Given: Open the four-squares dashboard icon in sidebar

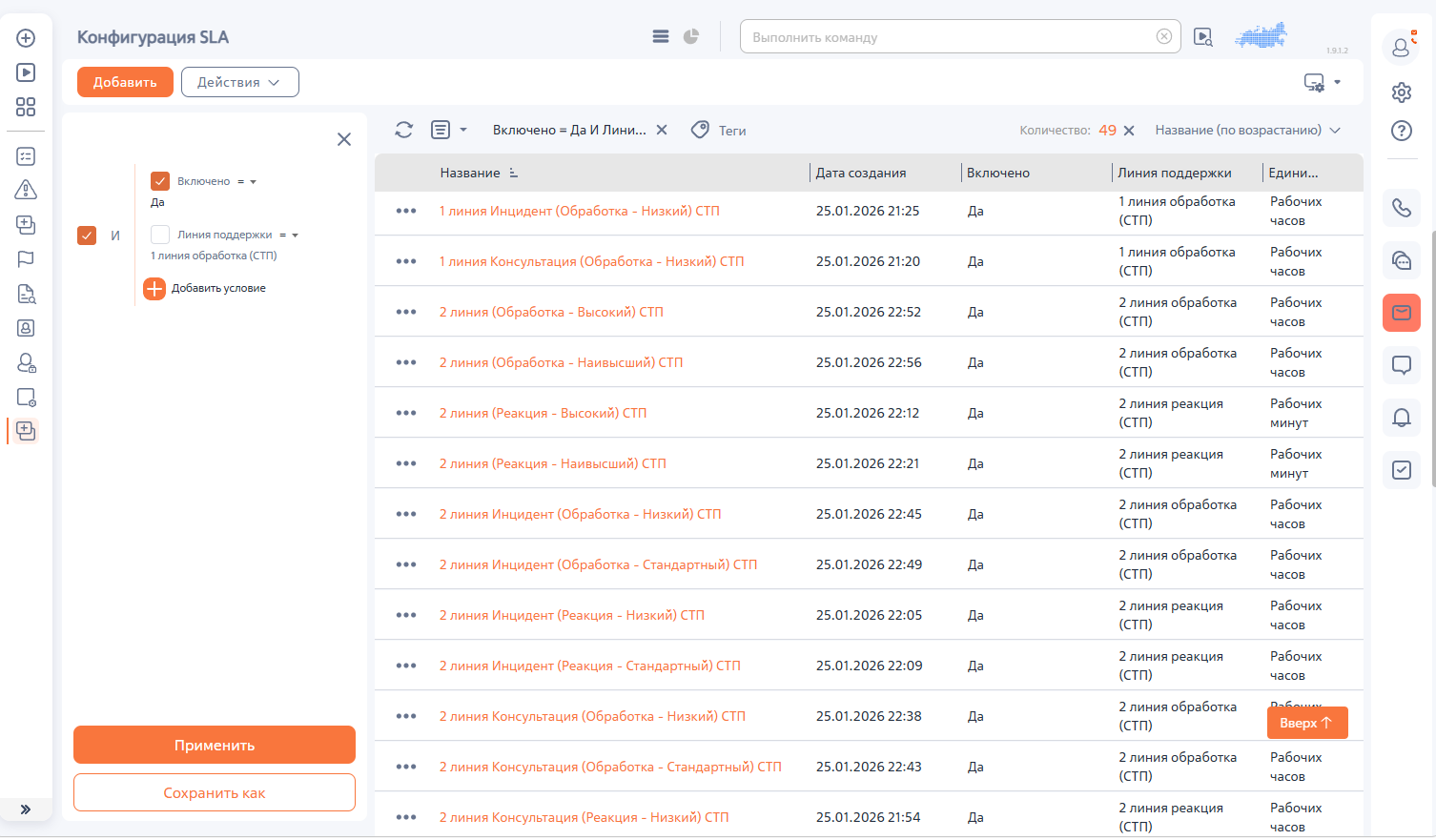Looking at the screenshot, I should pos(26,107).
